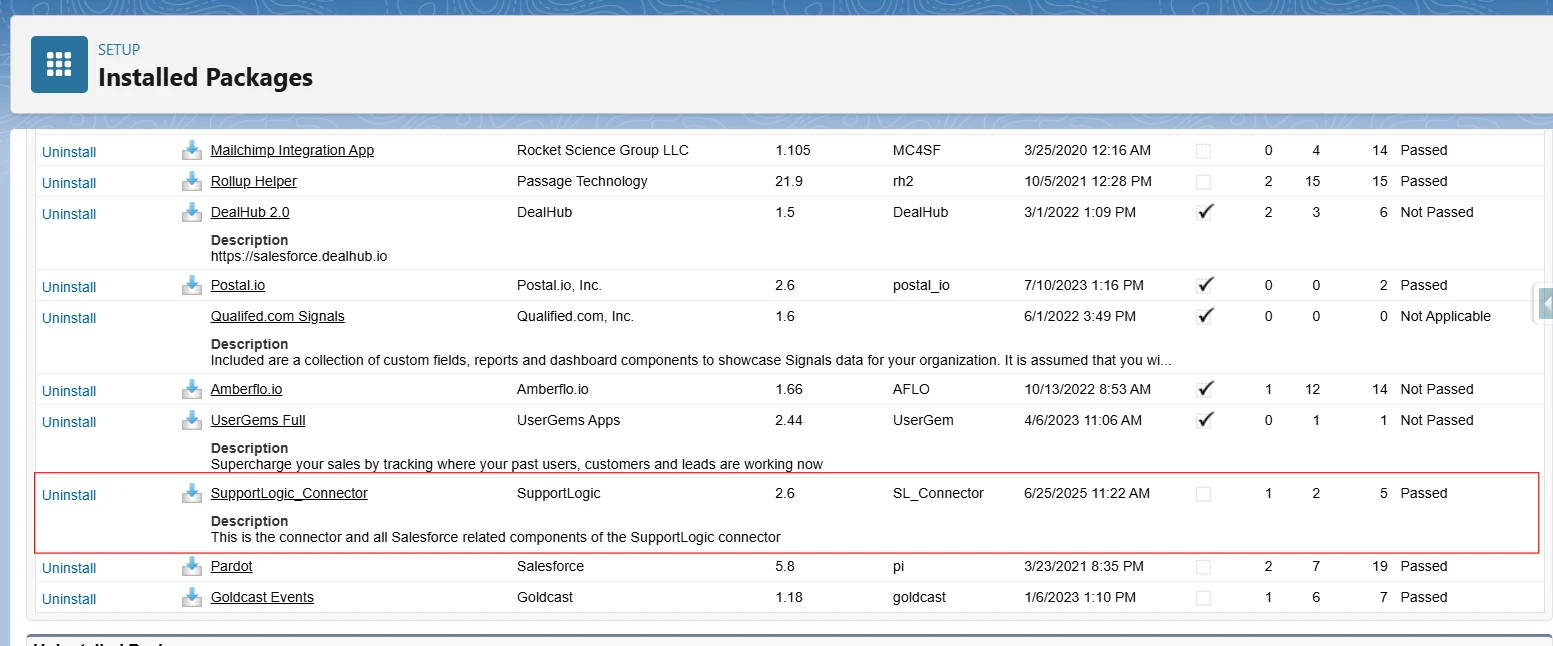Open Goldcast Events package name link
The width and height of the screenshot is (1553, 646).
pyautogui.click(x=262, y=597)
